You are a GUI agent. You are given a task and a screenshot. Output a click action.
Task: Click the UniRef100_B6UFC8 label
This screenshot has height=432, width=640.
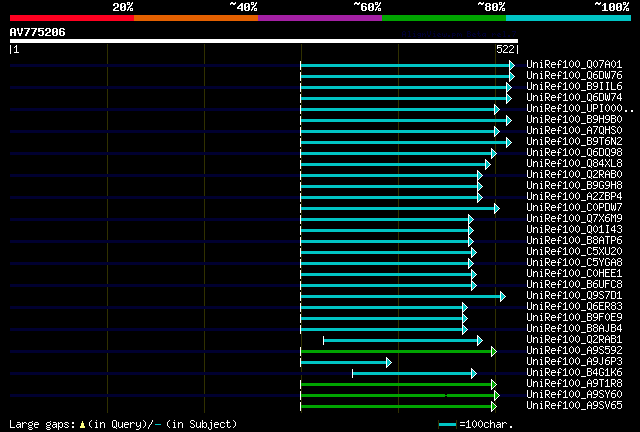[x=574, y=285]
